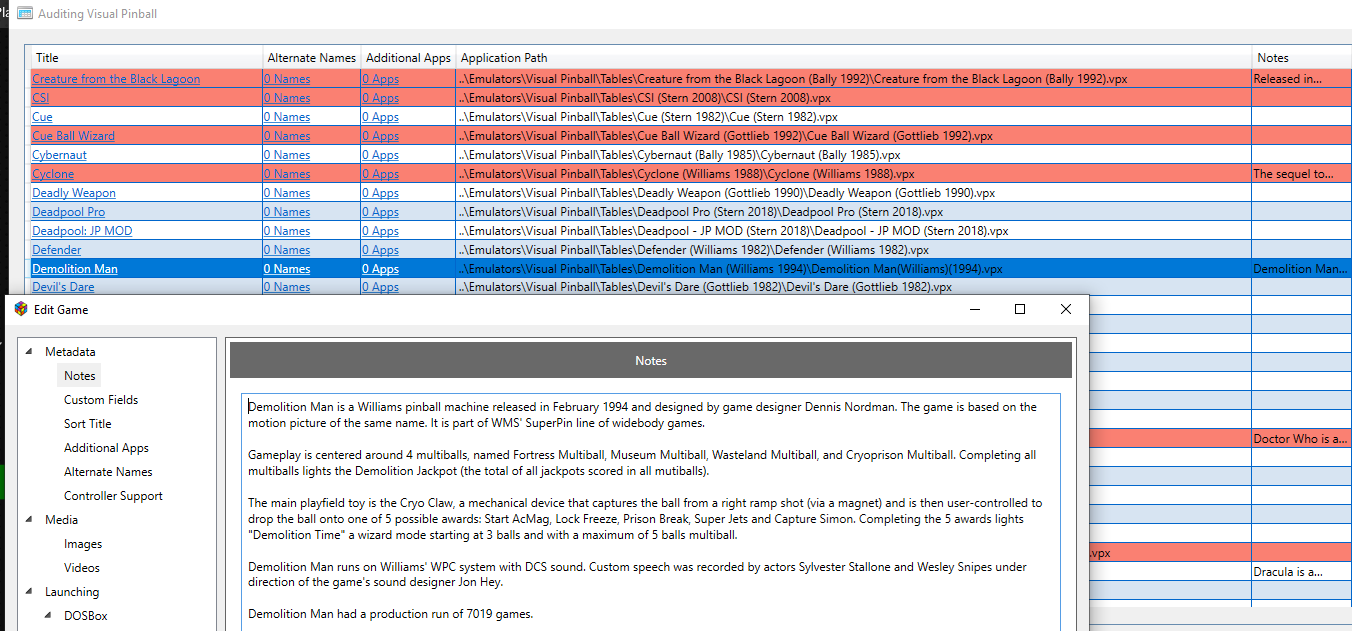This screenshot has width=1352, height=631.
Task: Select Sort Title in the sidebar
Action: pyautogui.click(x=88, y=424)
